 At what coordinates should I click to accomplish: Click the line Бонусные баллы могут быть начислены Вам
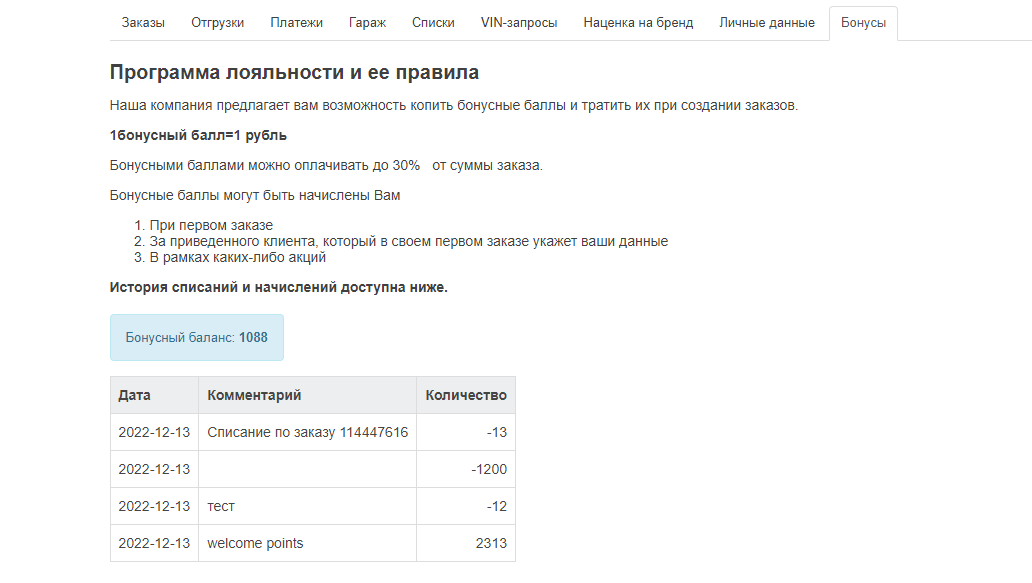coord(255,195)
